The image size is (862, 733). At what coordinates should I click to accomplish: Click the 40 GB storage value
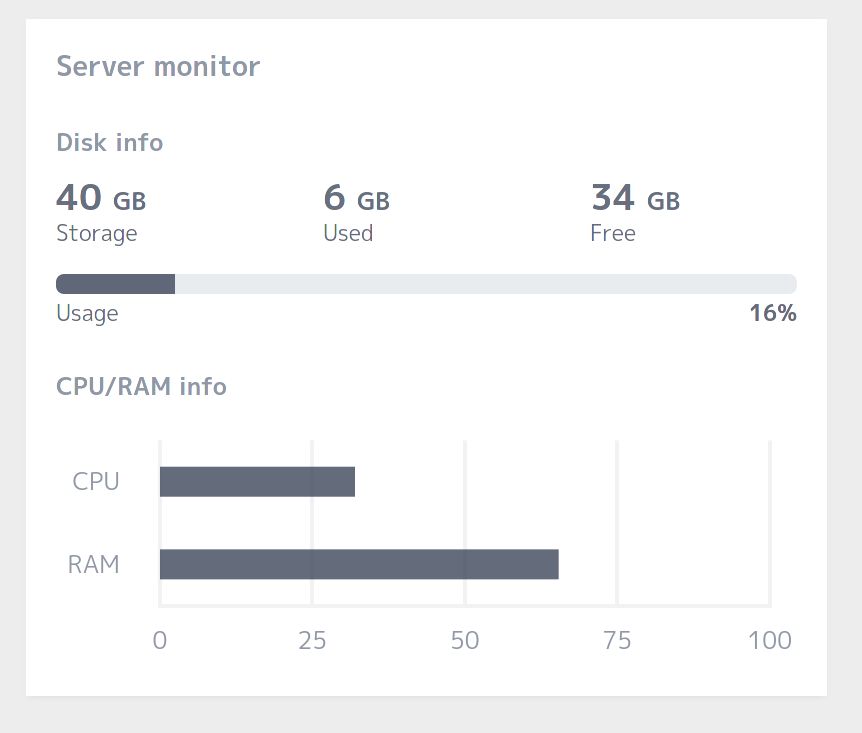tap(101, 198)
